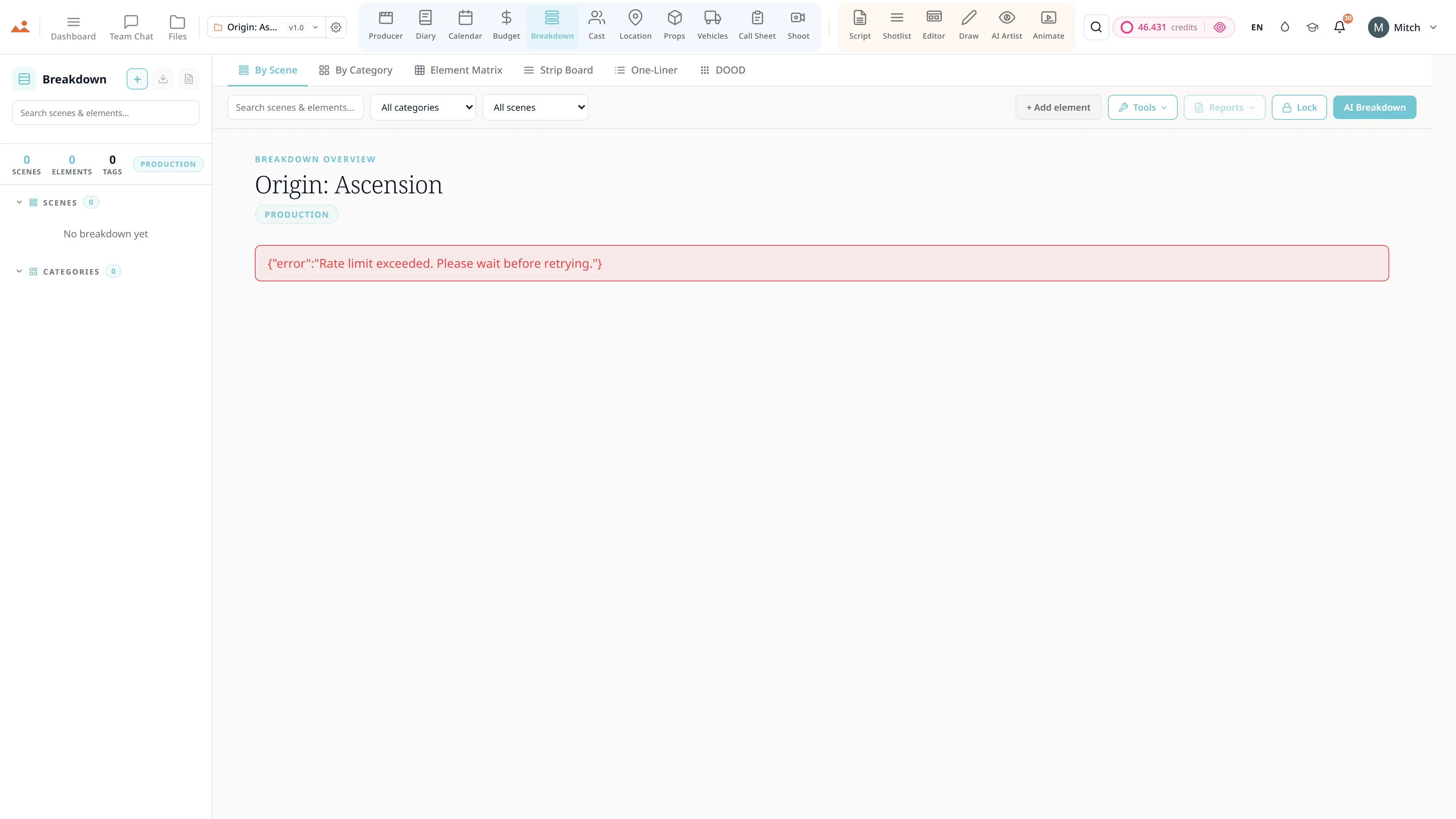Launch the AI Artist tool
The image size is (1456, 819).
pyautogui.click(x=1006, y=27)
